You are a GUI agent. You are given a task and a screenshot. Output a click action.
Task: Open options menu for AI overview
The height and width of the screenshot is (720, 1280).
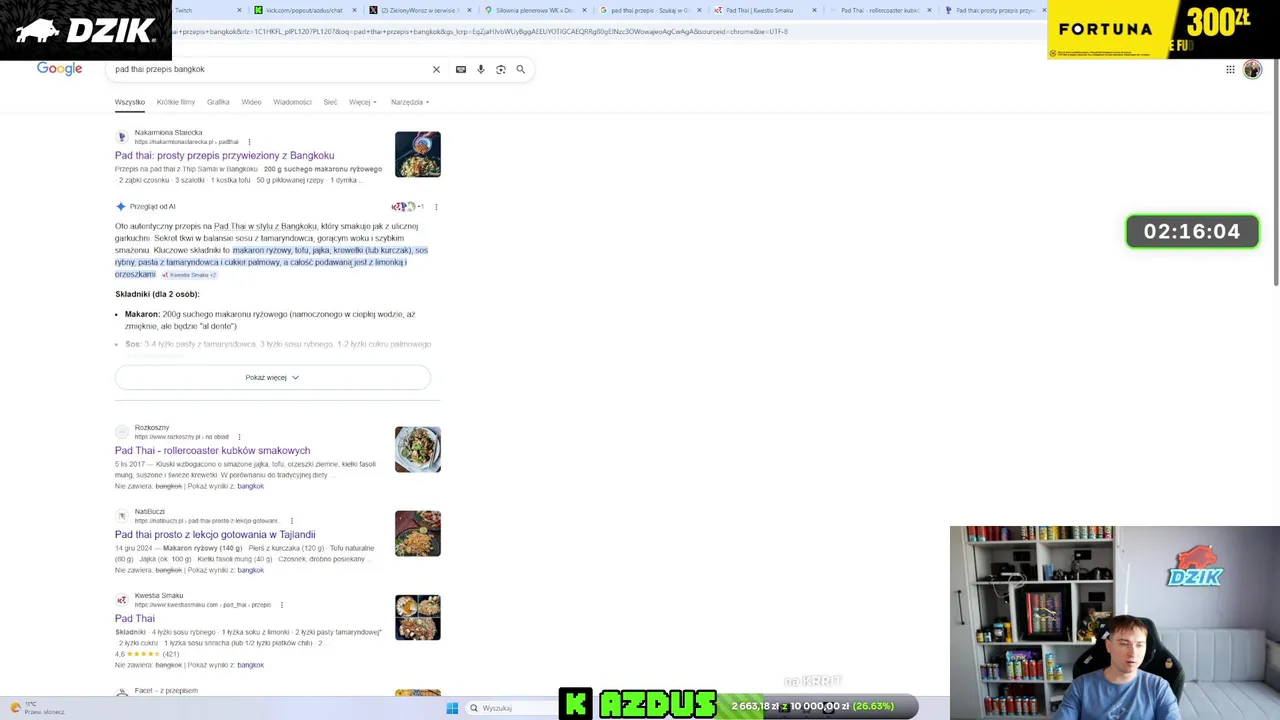[436, 207]
